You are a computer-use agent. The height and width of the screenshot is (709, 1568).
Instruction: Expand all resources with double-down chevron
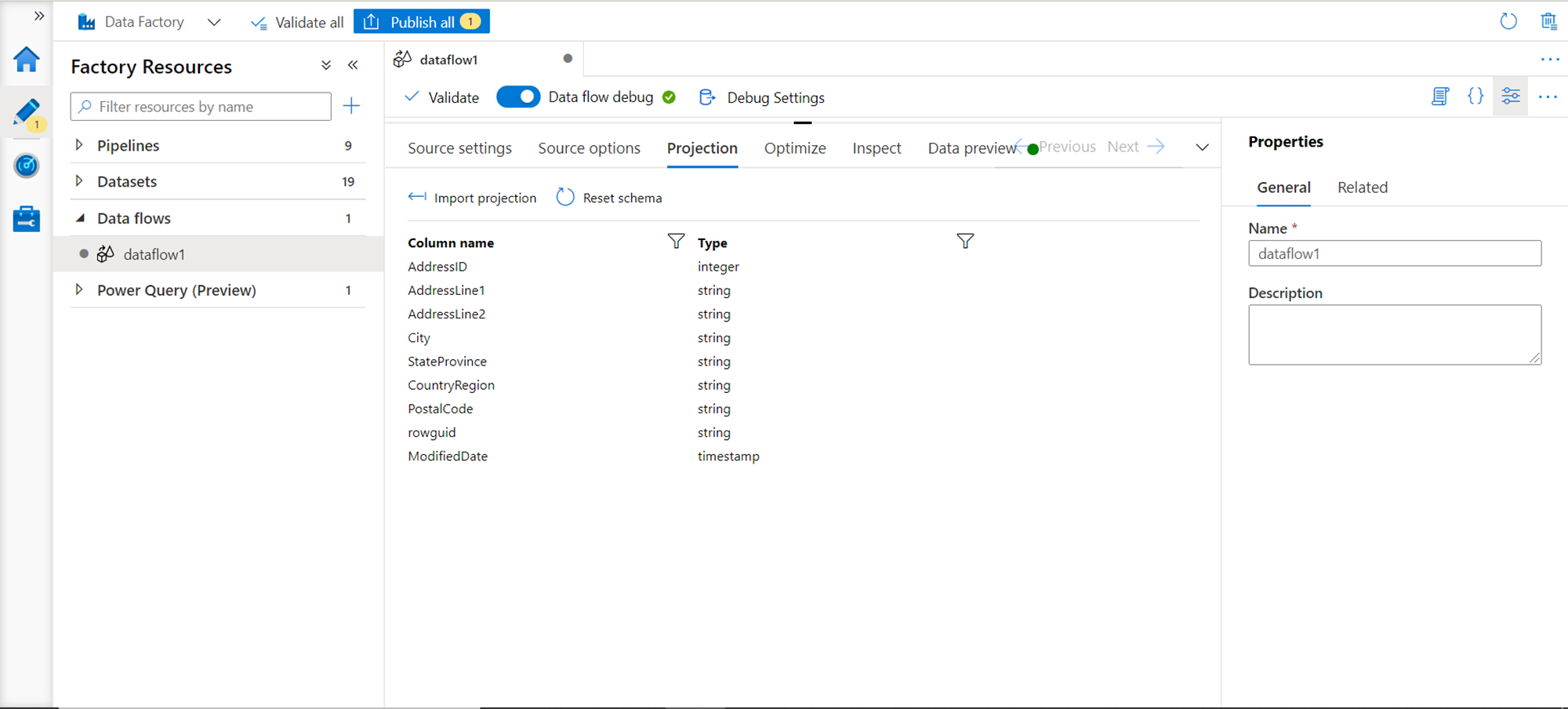(x=326, y=66)
